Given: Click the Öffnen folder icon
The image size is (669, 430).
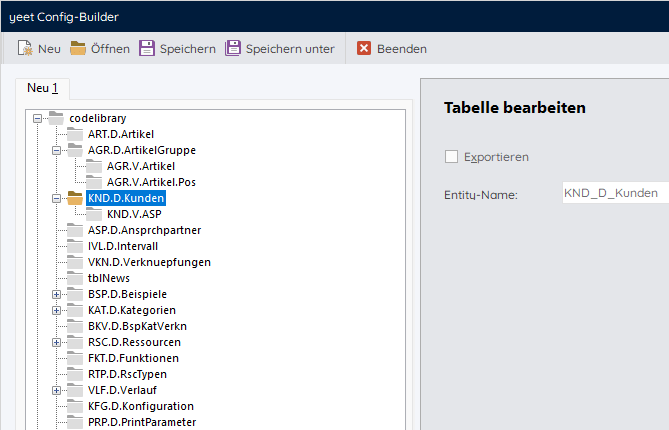Looking at the screenshot, I should 78,48.
